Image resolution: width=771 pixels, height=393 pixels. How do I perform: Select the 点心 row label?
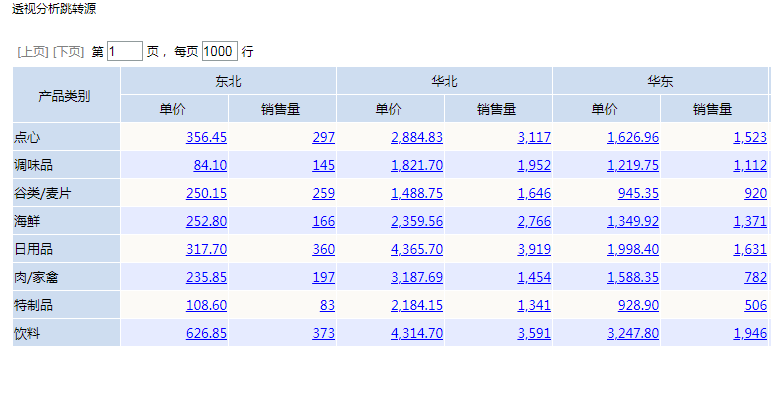[66, 137]
